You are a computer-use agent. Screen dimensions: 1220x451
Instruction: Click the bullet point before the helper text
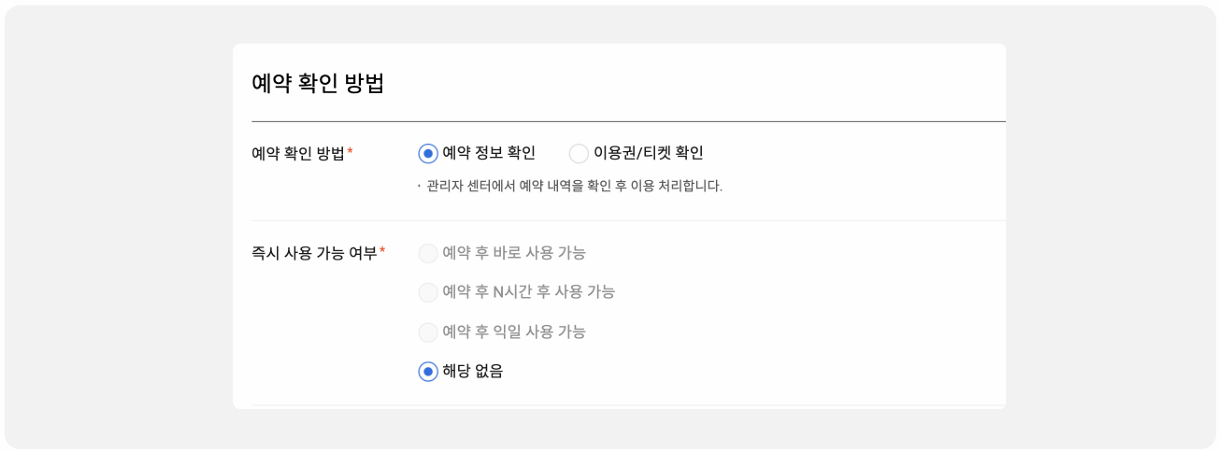point(419,186)
